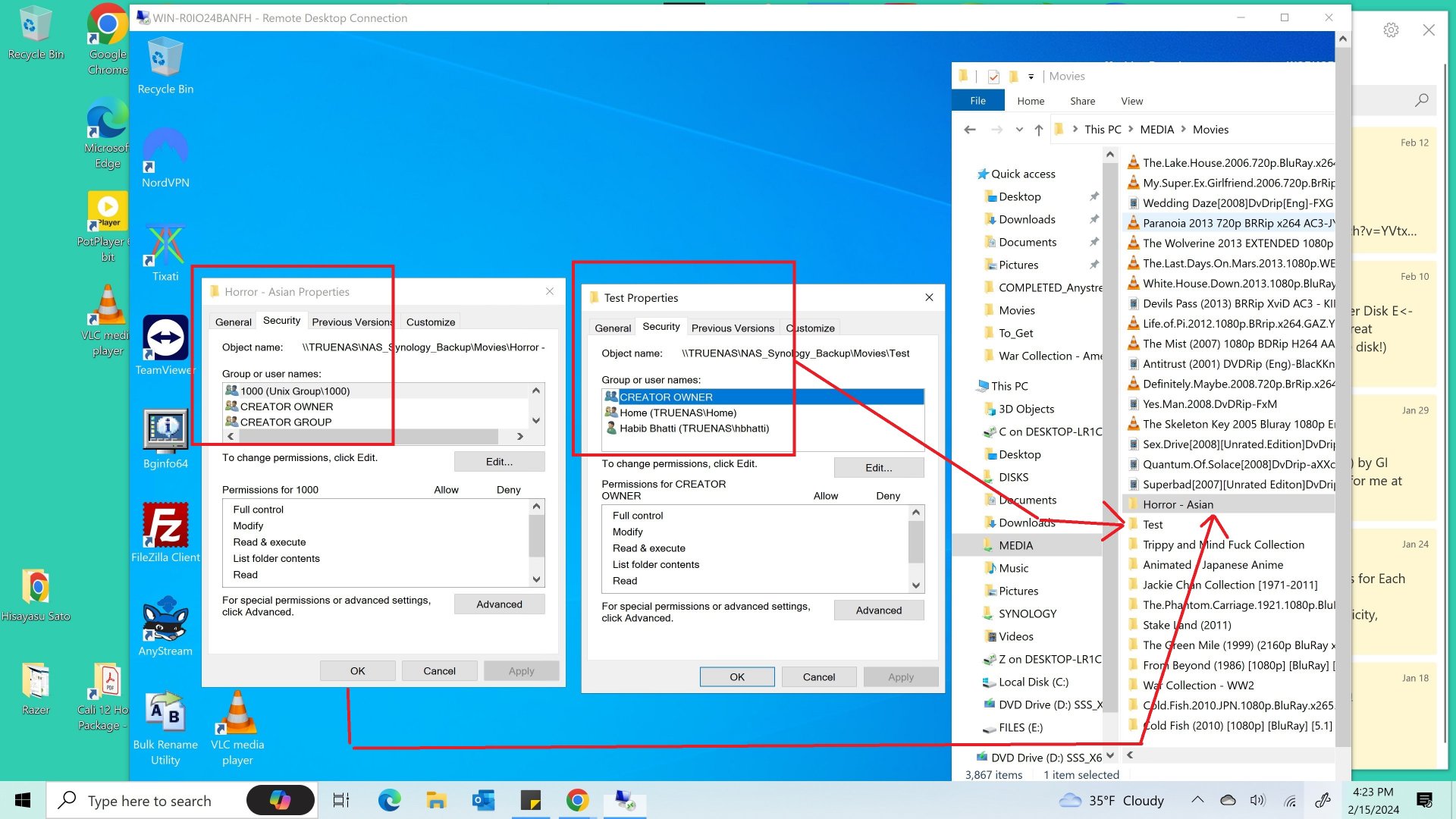Viewport: 1456px width, 819px height.
Task: Select Home (TRUENAS\Home) user entry
Action: point(678,413)
